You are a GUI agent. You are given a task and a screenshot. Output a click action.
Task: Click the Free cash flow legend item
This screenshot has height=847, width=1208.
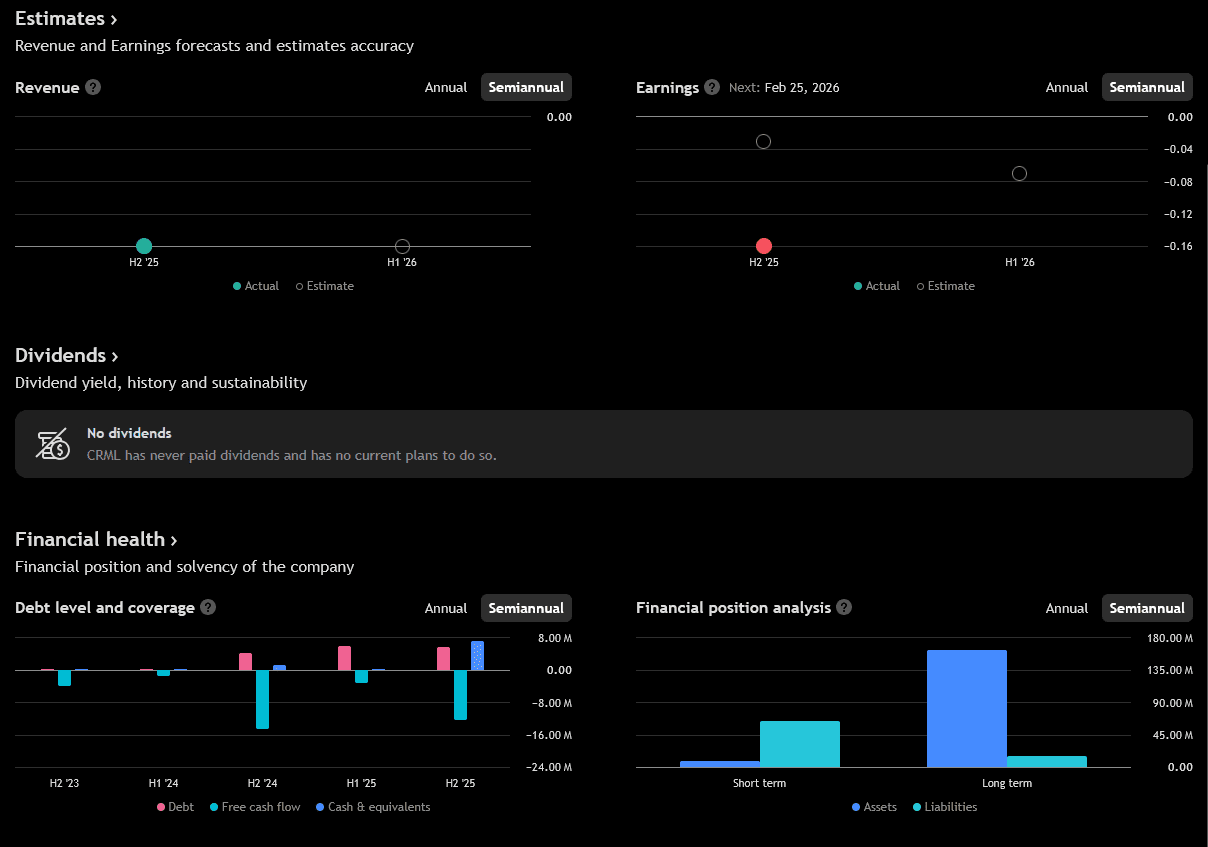[x=254, y=807]
